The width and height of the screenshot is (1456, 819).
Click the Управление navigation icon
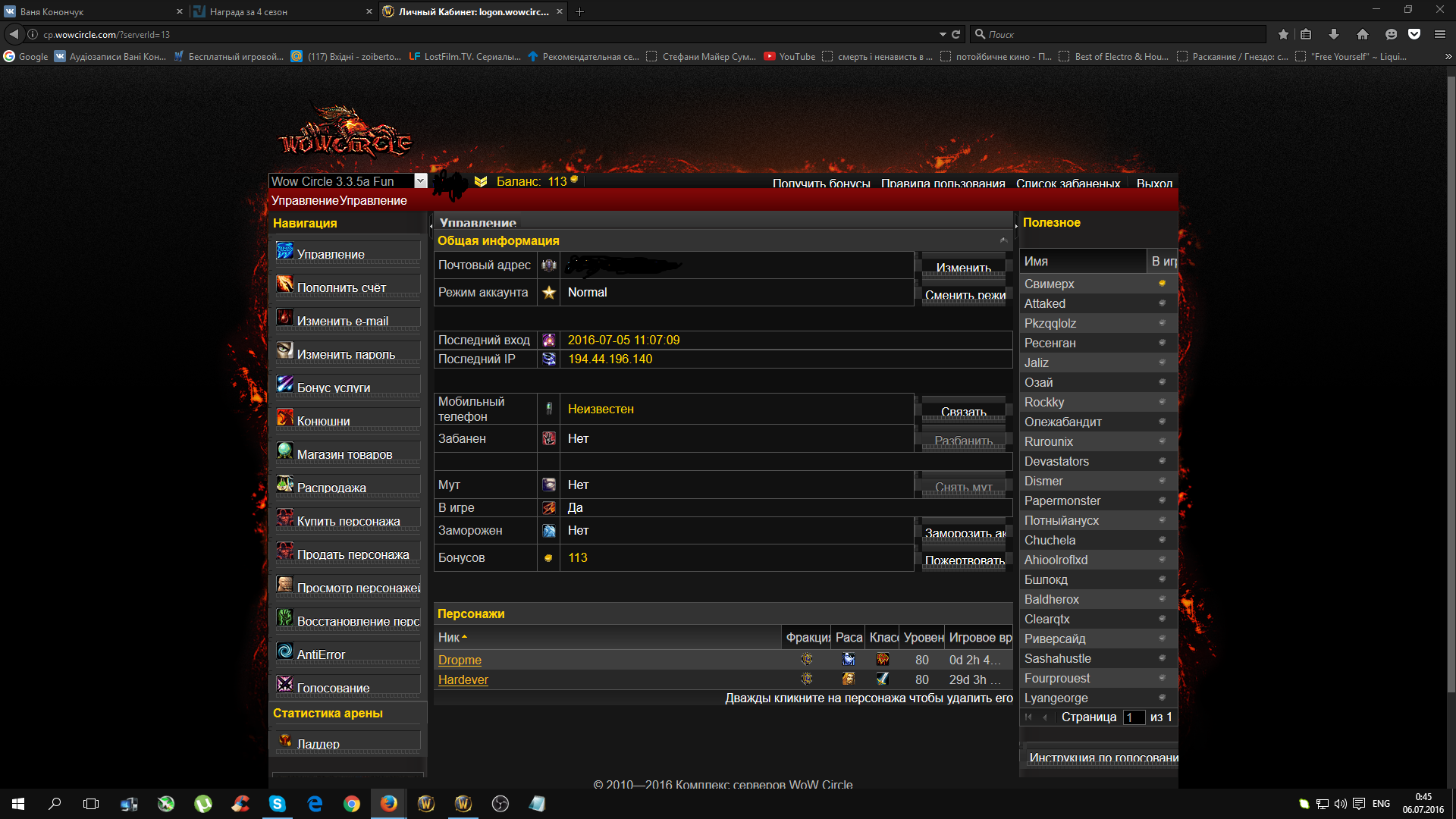[284, 251]
